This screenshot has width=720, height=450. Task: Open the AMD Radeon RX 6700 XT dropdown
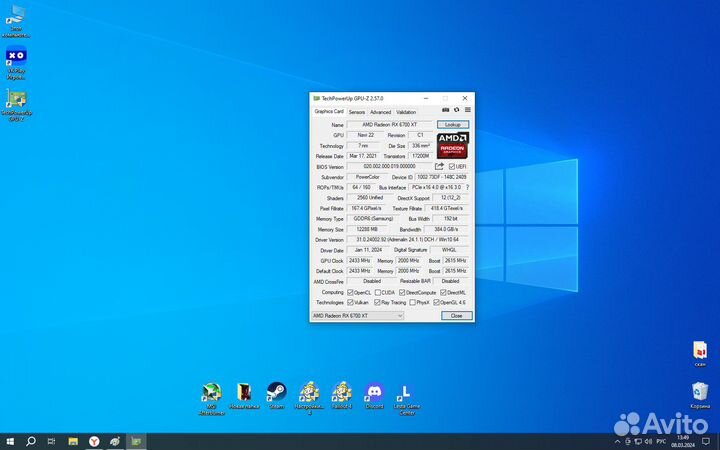coord(358,315)
